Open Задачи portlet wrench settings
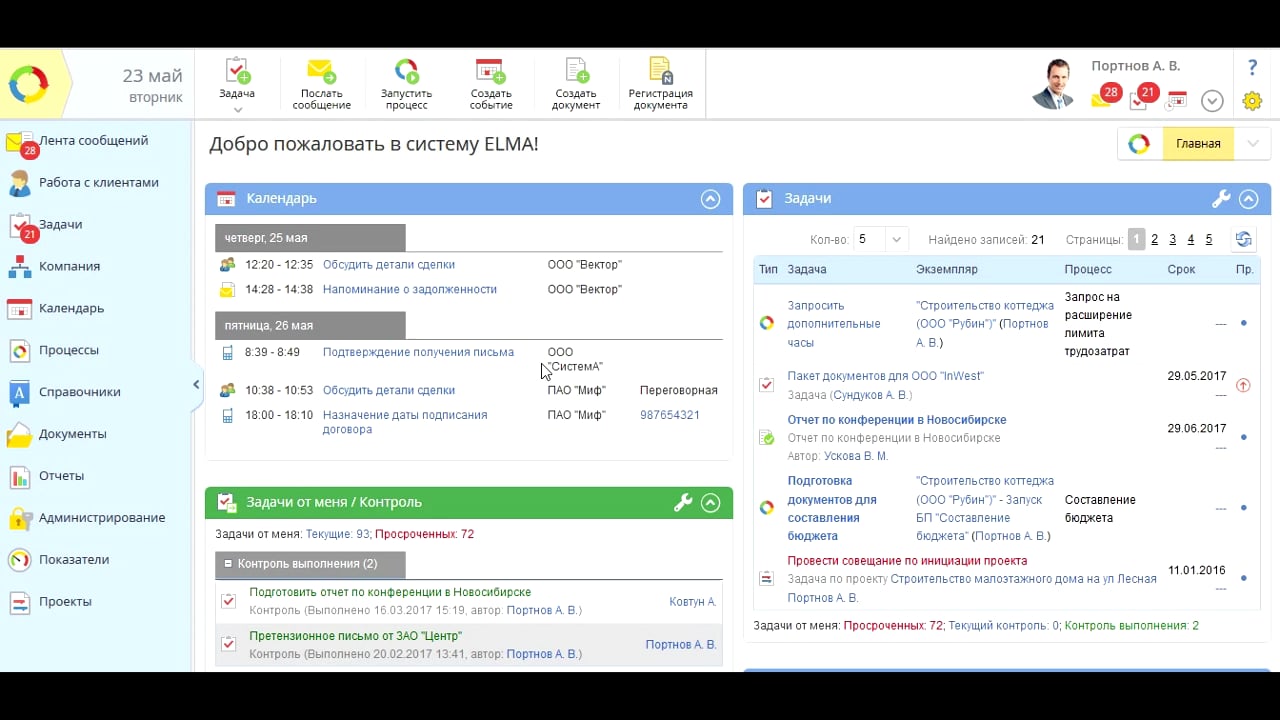This screenshot has width=1280, height=720. click(x=1220, y=199)
